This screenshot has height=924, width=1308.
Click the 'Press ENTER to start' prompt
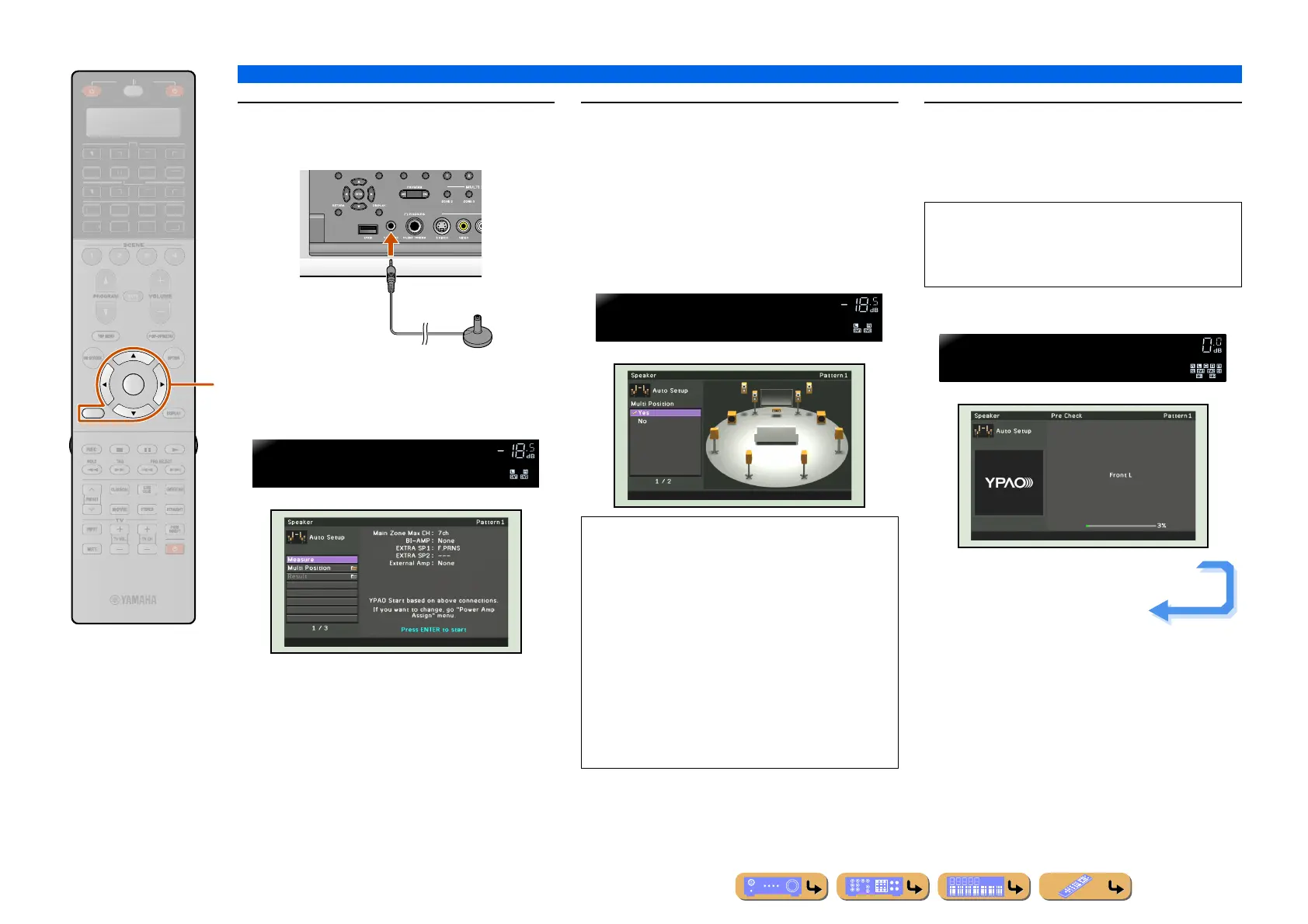tap(433, 630)
